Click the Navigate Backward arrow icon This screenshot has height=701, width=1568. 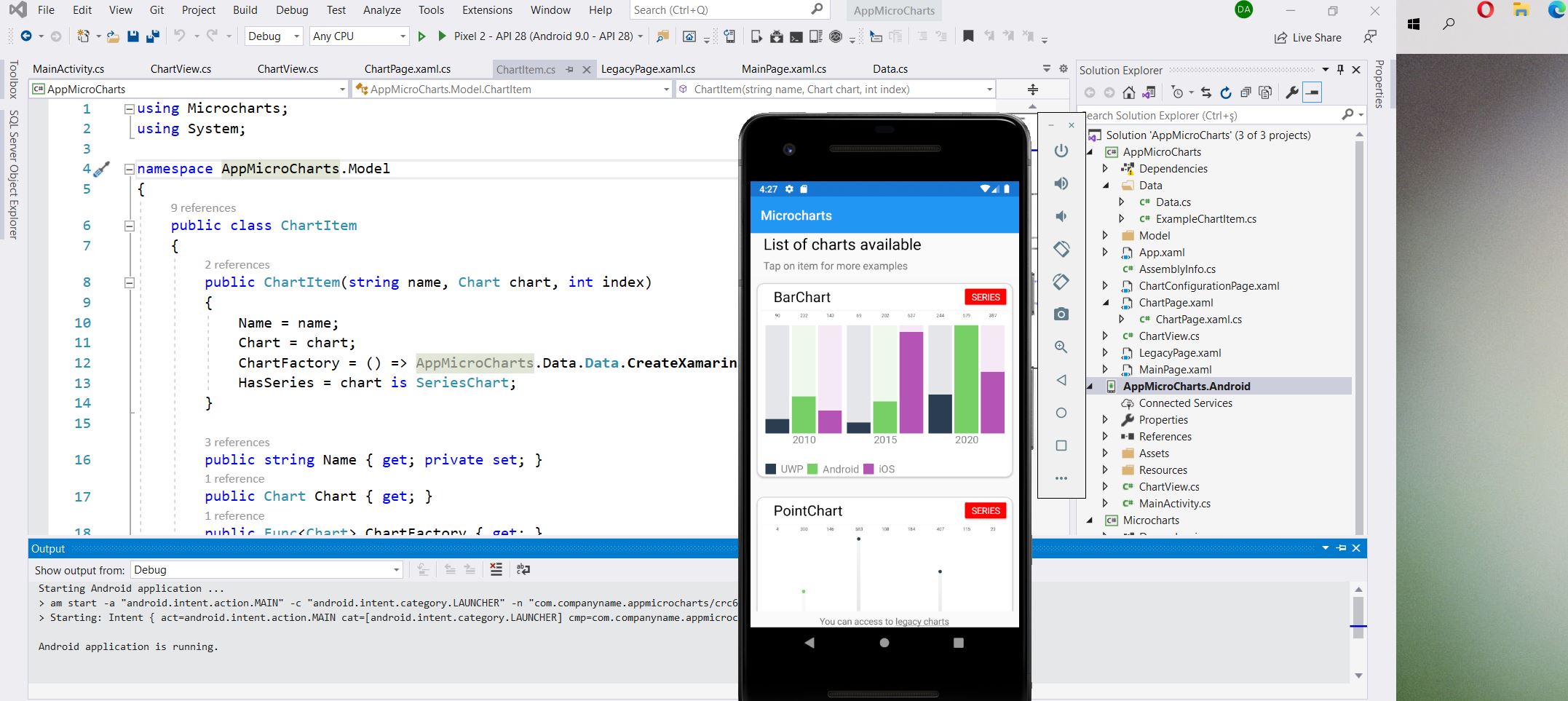click(26, 36)
